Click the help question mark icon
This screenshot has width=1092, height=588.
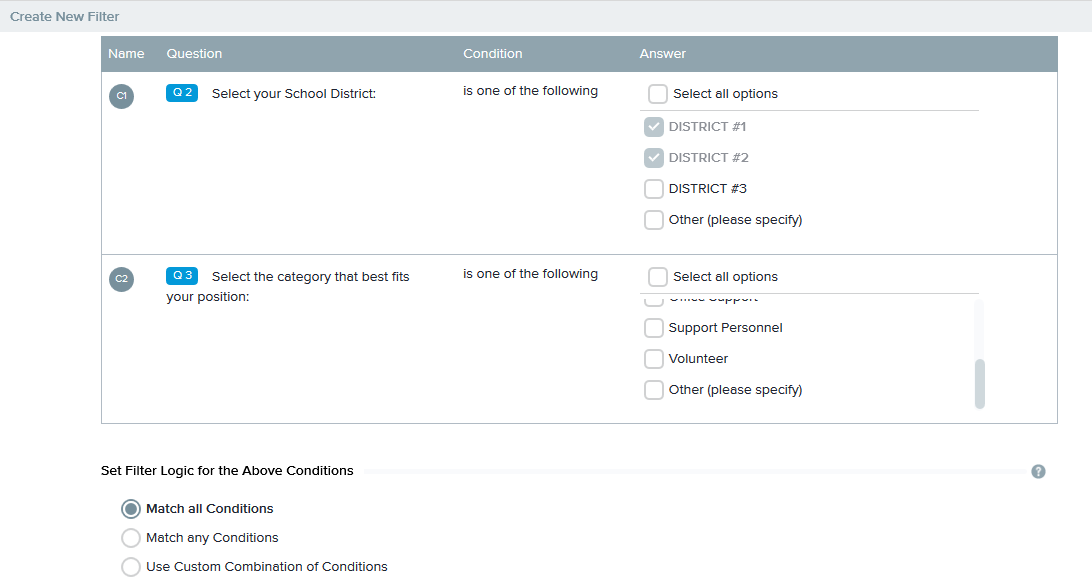1038,471
